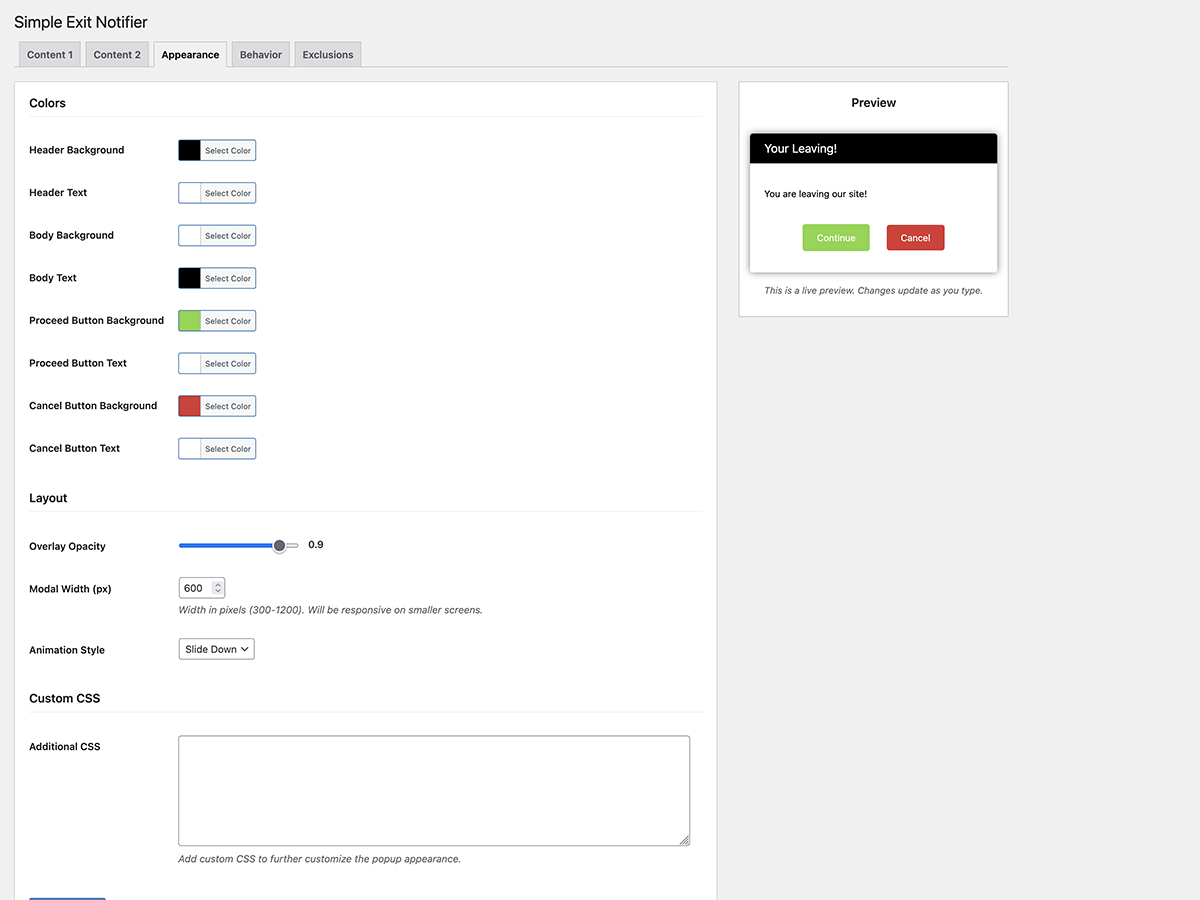Click the Proceed Button Background green swatch

click(190, 321)
